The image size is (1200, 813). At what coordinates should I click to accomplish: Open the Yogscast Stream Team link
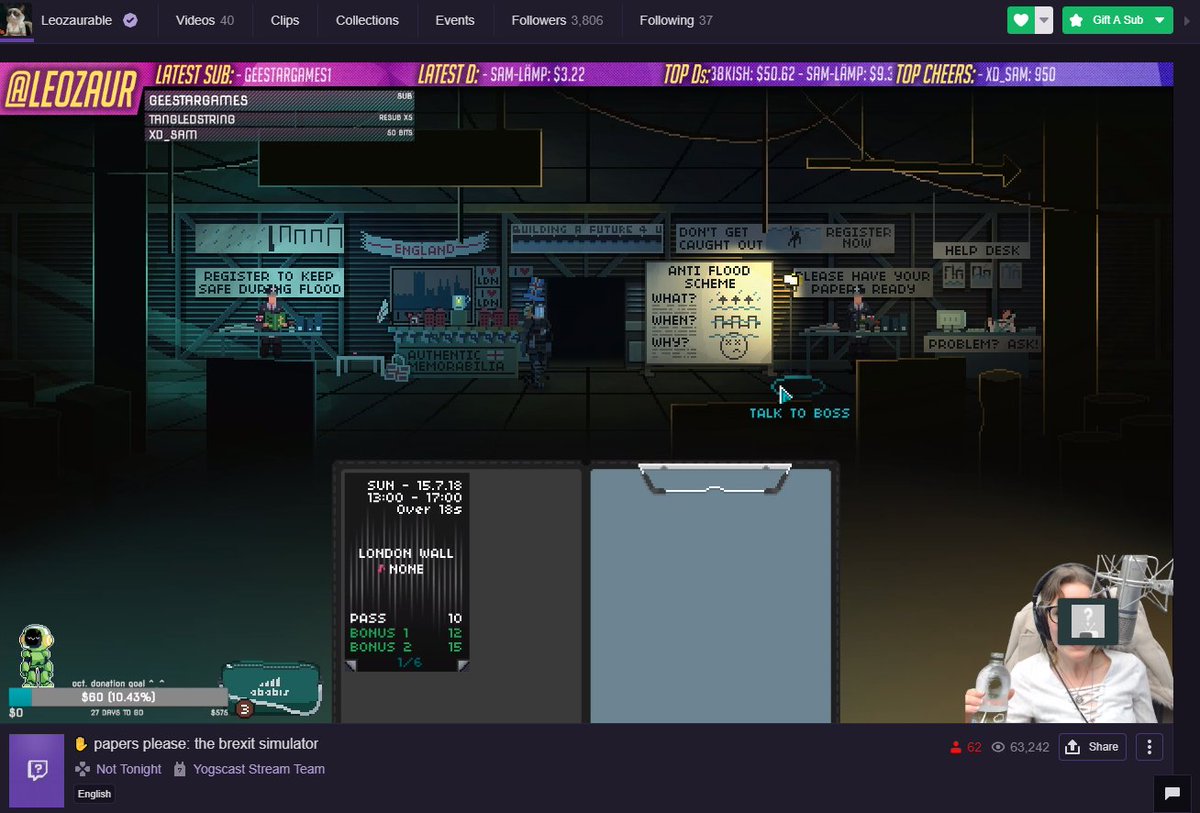click(258, 769)
